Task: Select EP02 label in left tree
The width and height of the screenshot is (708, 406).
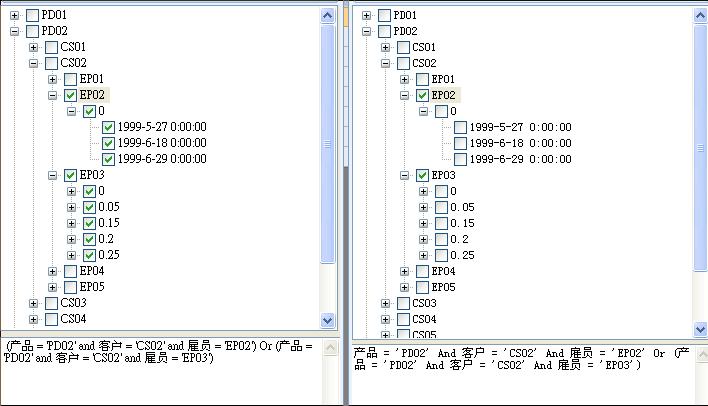Action: click(92, 95)
